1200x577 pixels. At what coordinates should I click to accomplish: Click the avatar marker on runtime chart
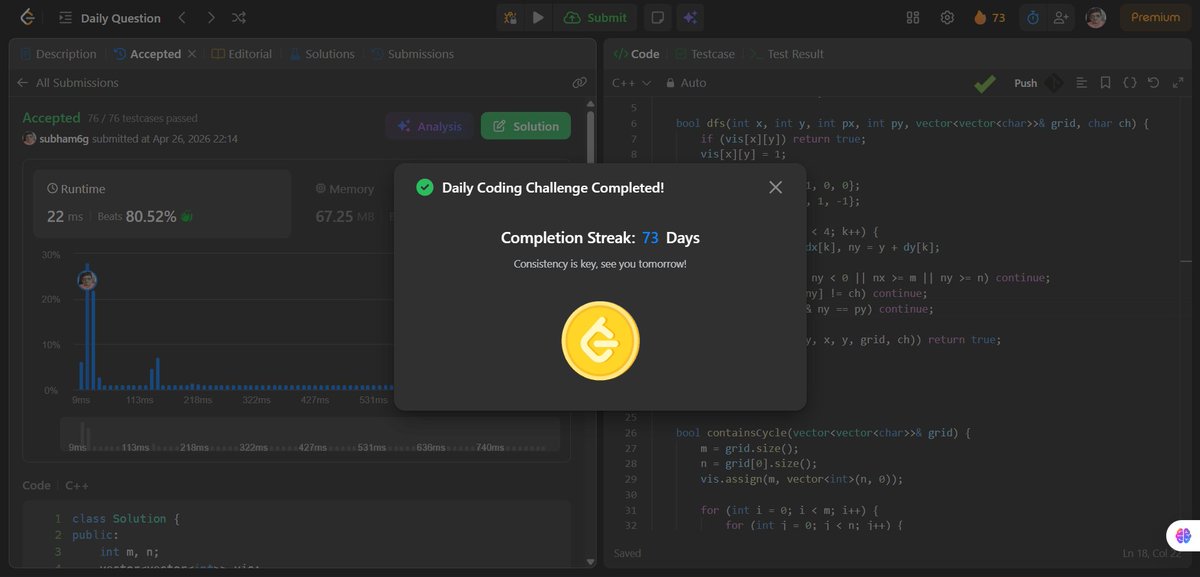tap(87, 280)
